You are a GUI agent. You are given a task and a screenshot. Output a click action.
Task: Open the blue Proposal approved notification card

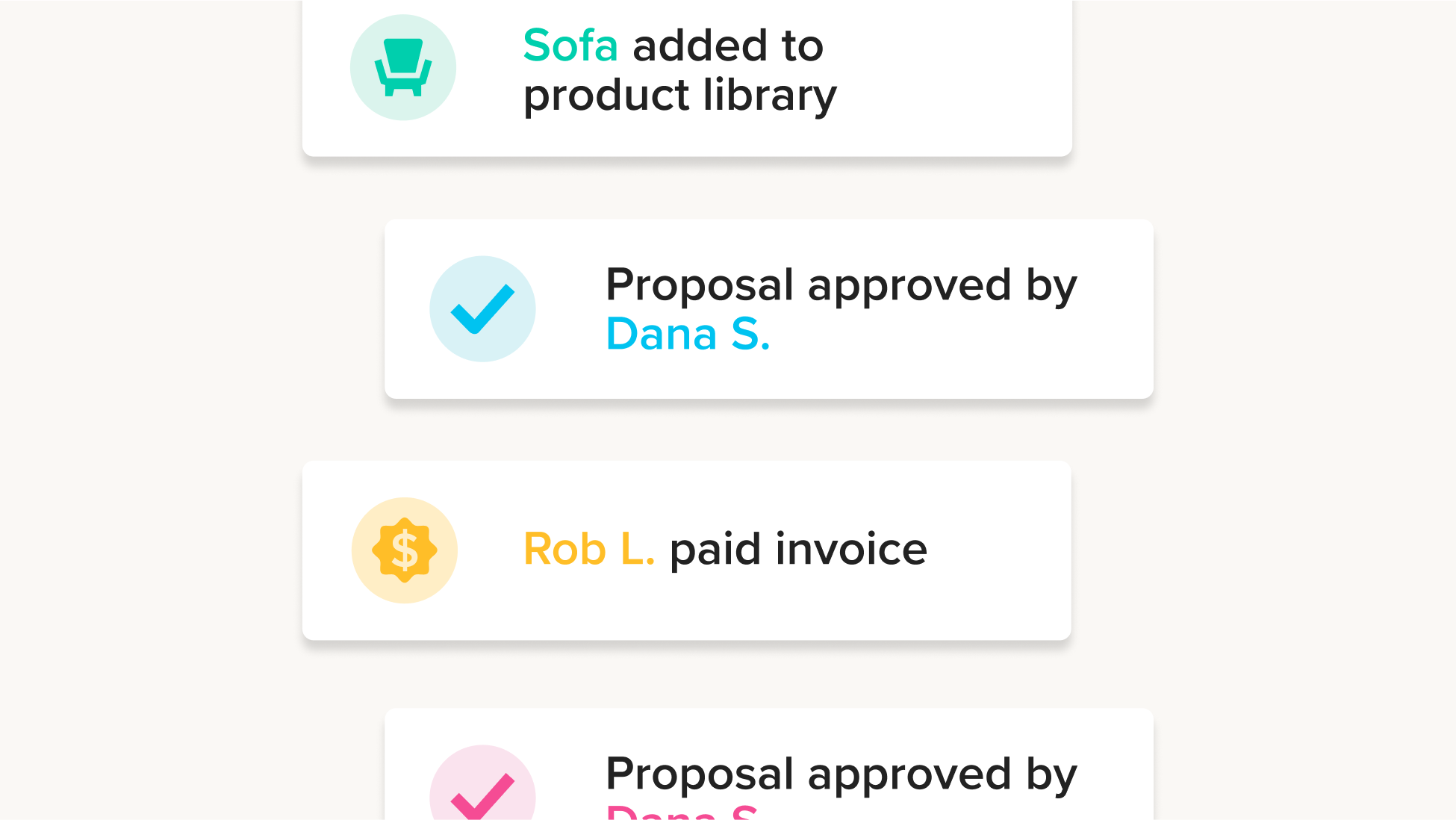click(769, 308)
